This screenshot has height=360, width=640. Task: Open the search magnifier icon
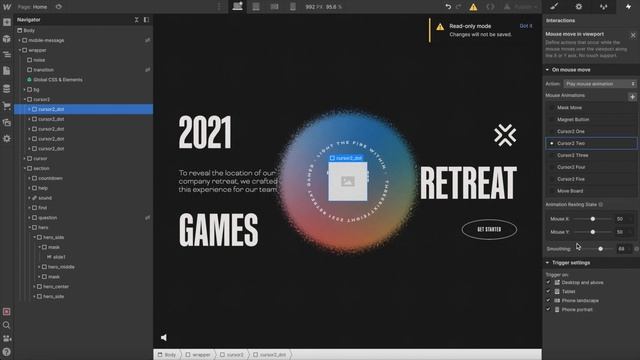(x=7, y=325)
